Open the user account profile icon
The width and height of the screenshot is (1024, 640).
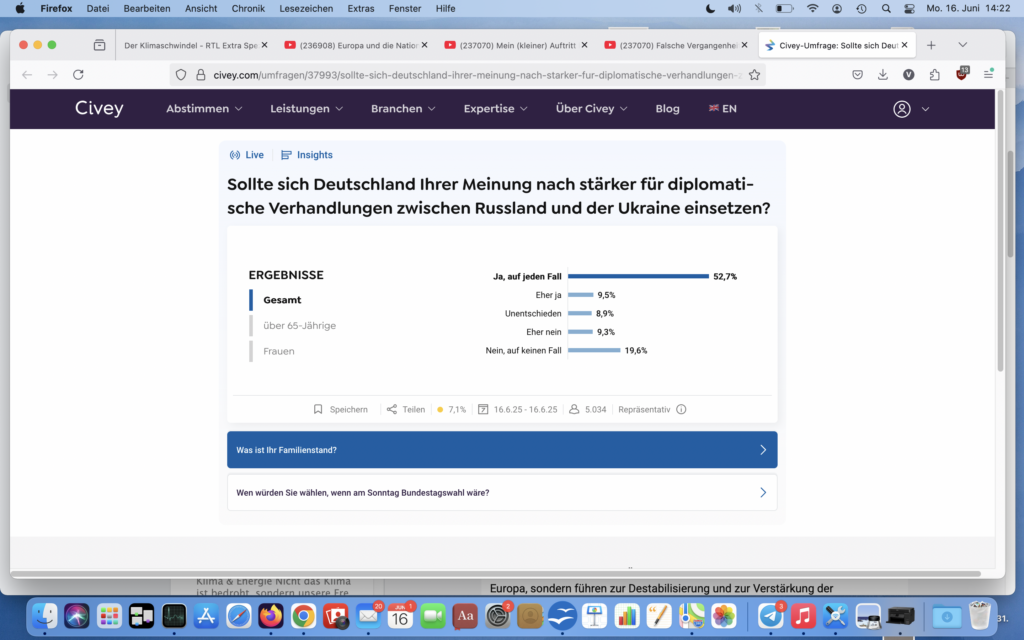click(902, 109)
